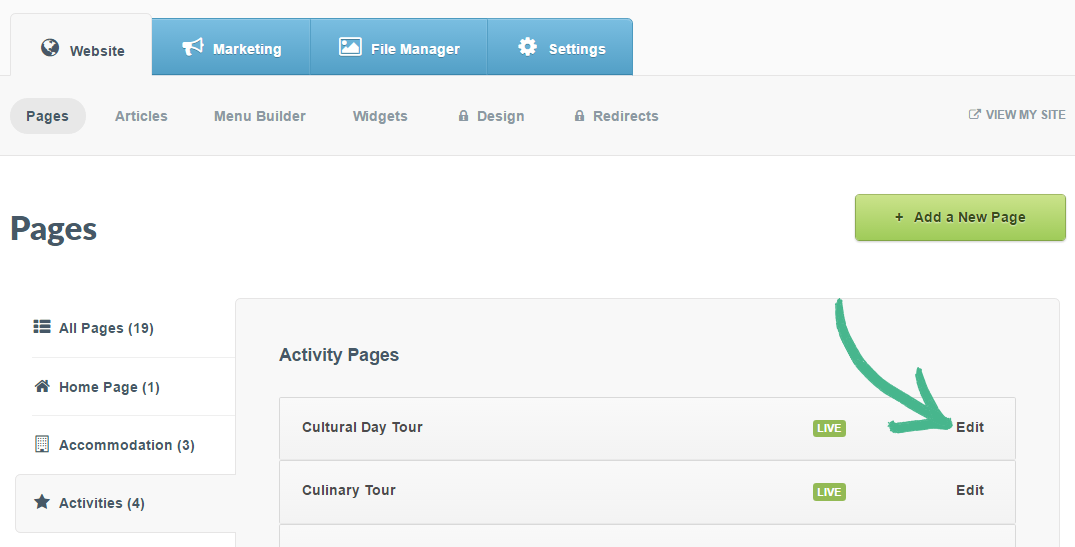Edit the Culinary Tour page
The height and width of the screenshot is (547, 1075).
(x=970, y=490)
